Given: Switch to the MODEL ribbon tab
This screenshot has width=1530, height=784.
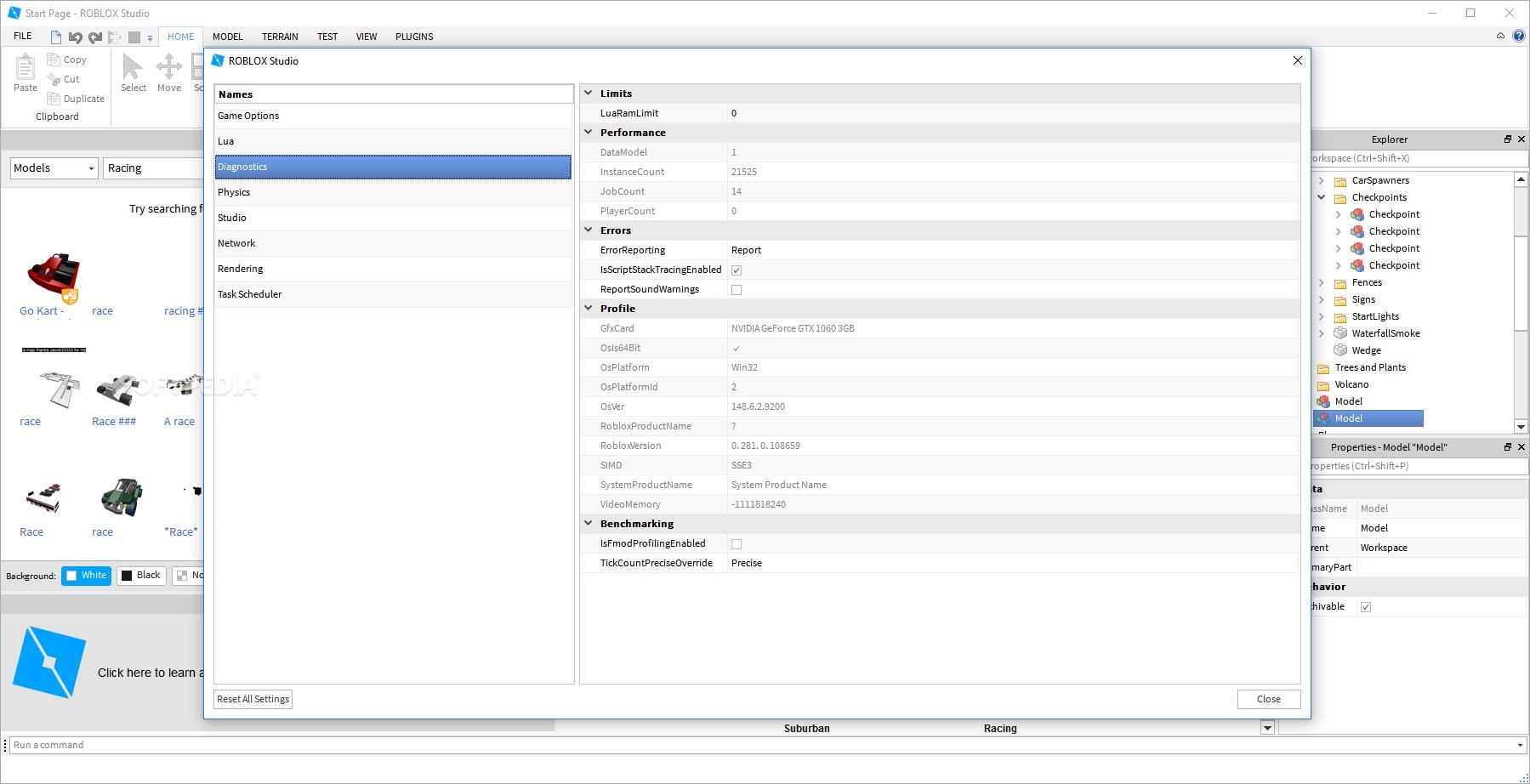Looking at the screenshot, I should point(228,37).
